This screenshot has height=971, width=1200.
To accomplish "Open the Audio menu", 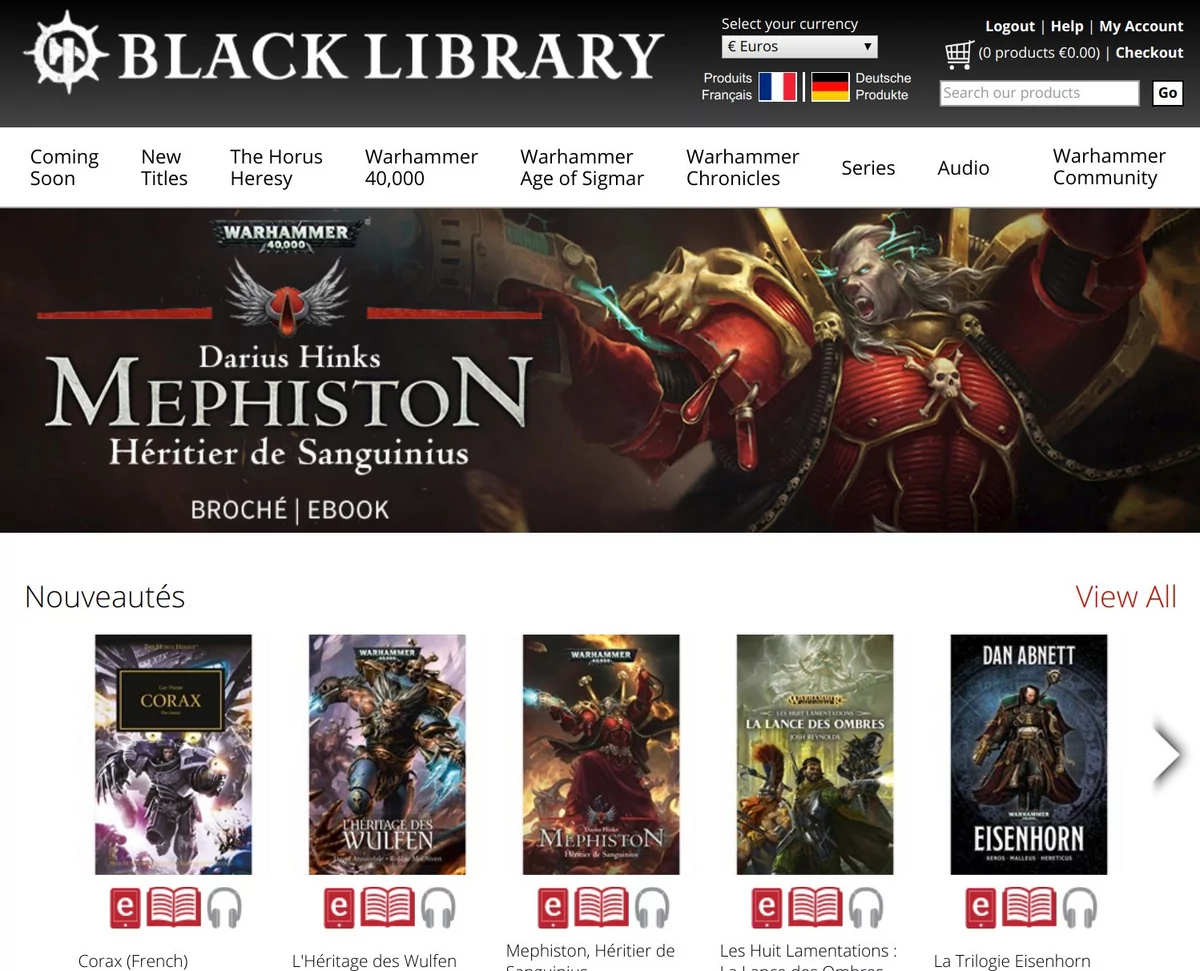I will tap(963, 168).
